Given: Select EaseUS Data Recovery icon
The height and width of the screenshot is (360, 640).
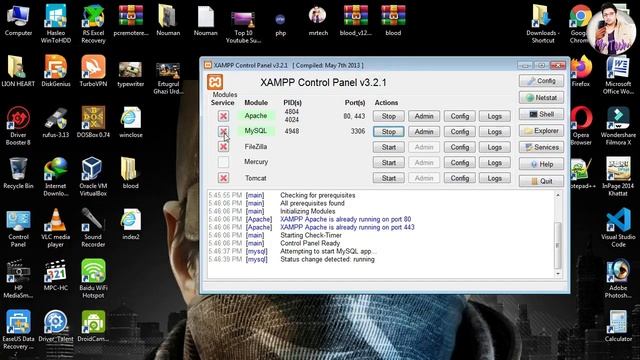Looking at the screenshot, I should click(18, 330).
